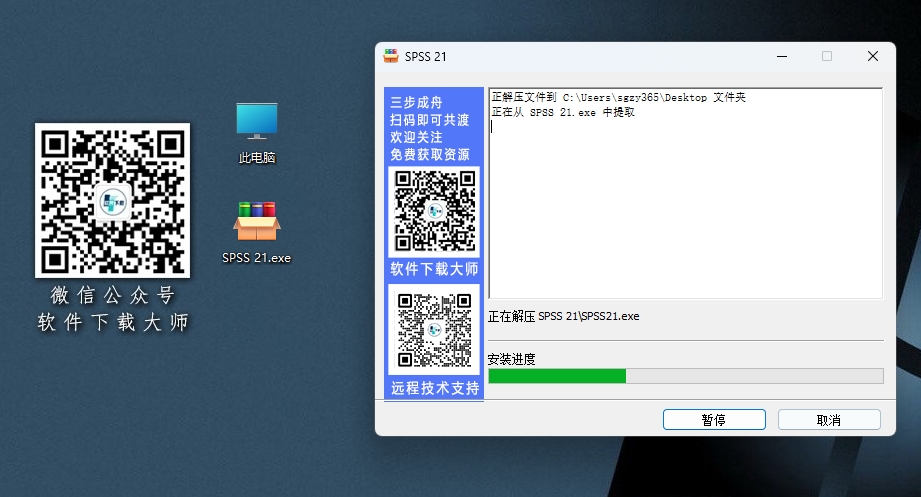Image resolution: width=921 pixels, height=497 pixels.
Task: Click the SPSS 21 window title text
Action: point(425,56)
